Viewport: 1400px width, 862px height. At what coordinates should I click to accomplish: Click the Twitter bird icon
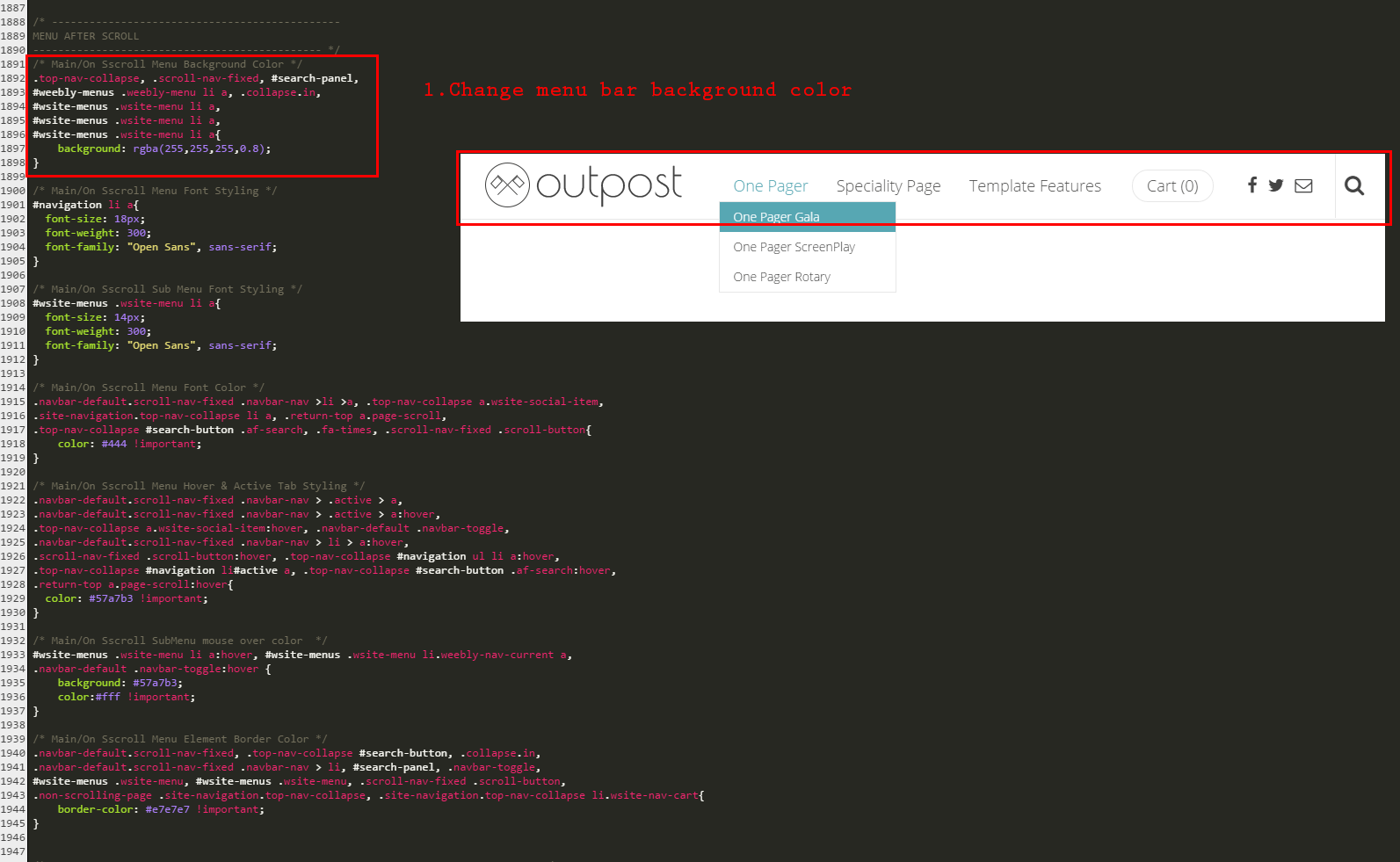1276,185
